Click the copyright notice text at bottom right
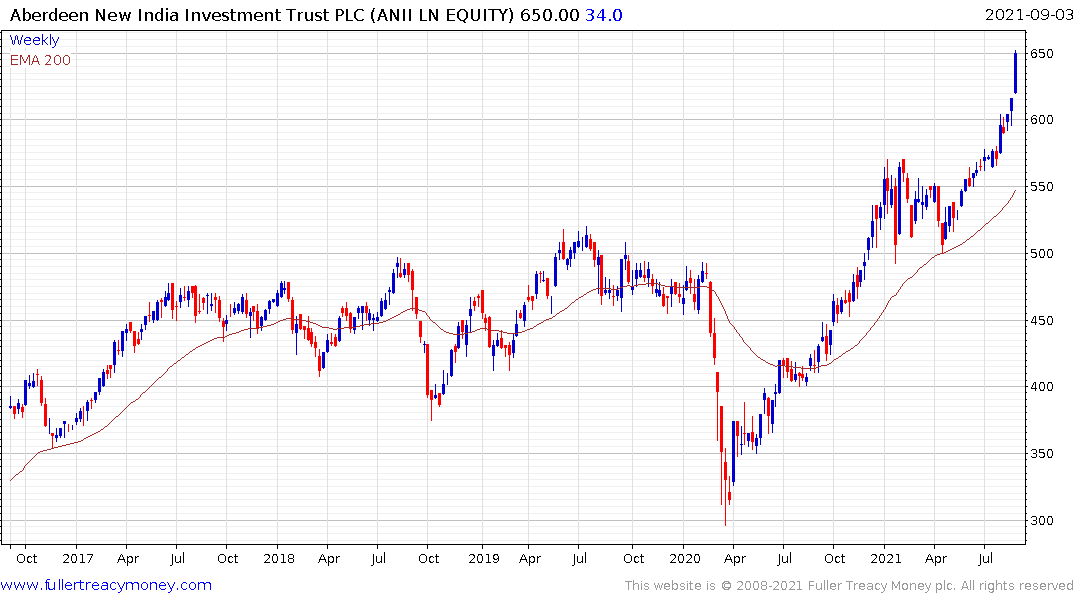 (x=849, y=586)
